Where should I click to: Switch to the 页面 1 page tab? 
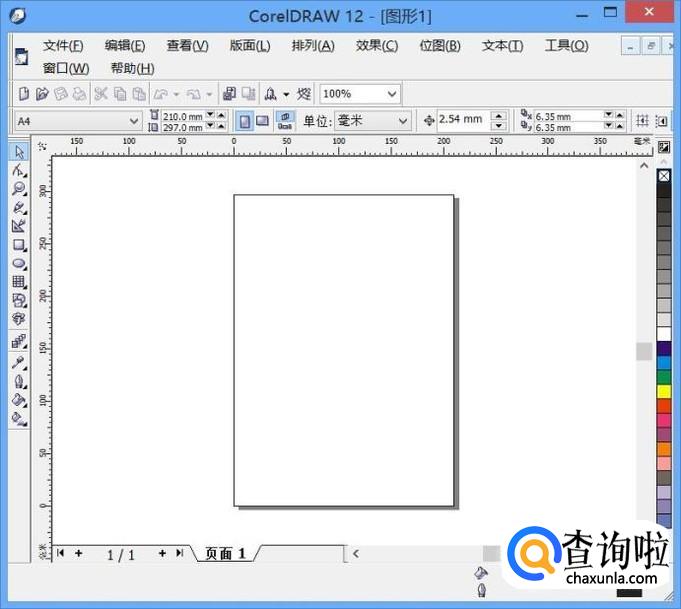point(225,553)
